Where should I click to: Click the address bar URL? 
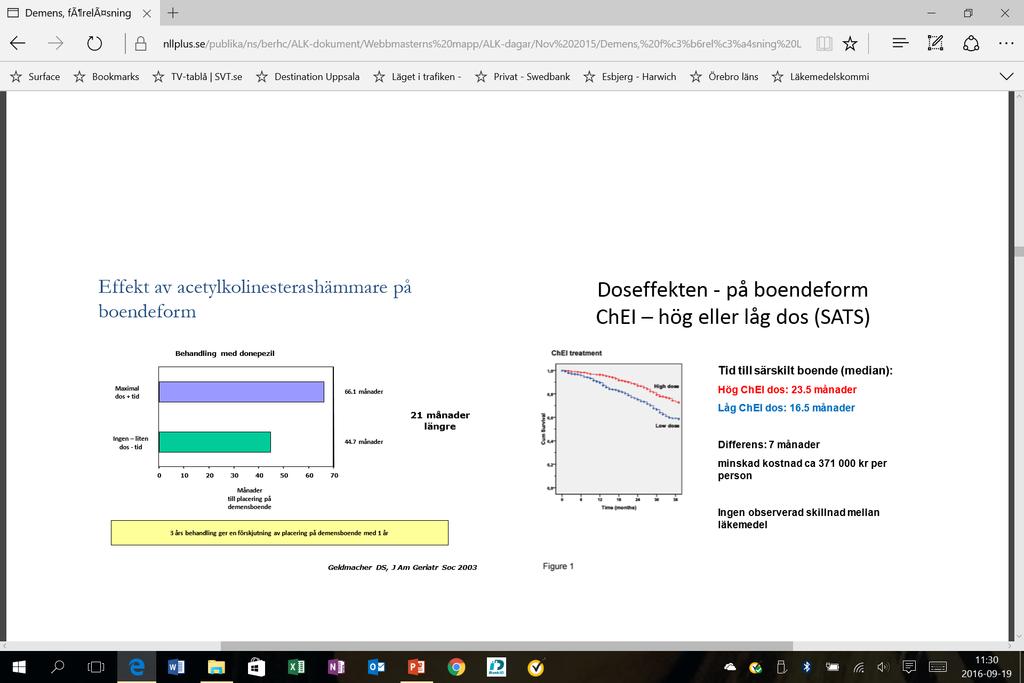pyautogui.click(x=482, y=44)
